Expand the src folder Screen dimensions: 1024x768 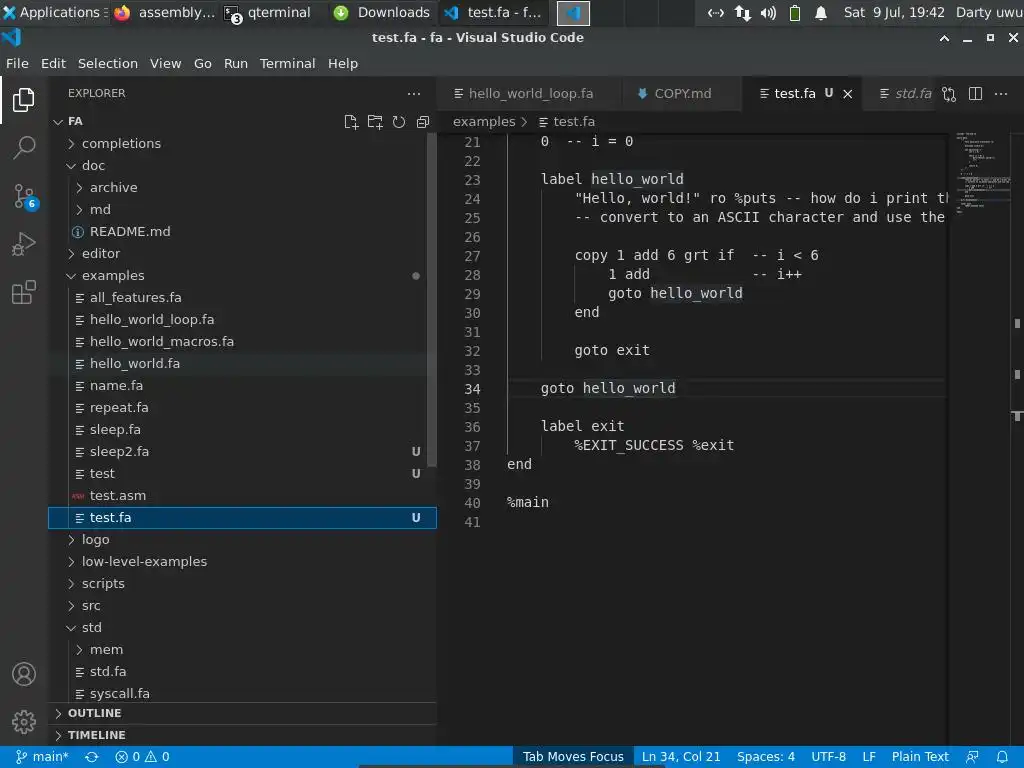(x=242, y=606)
